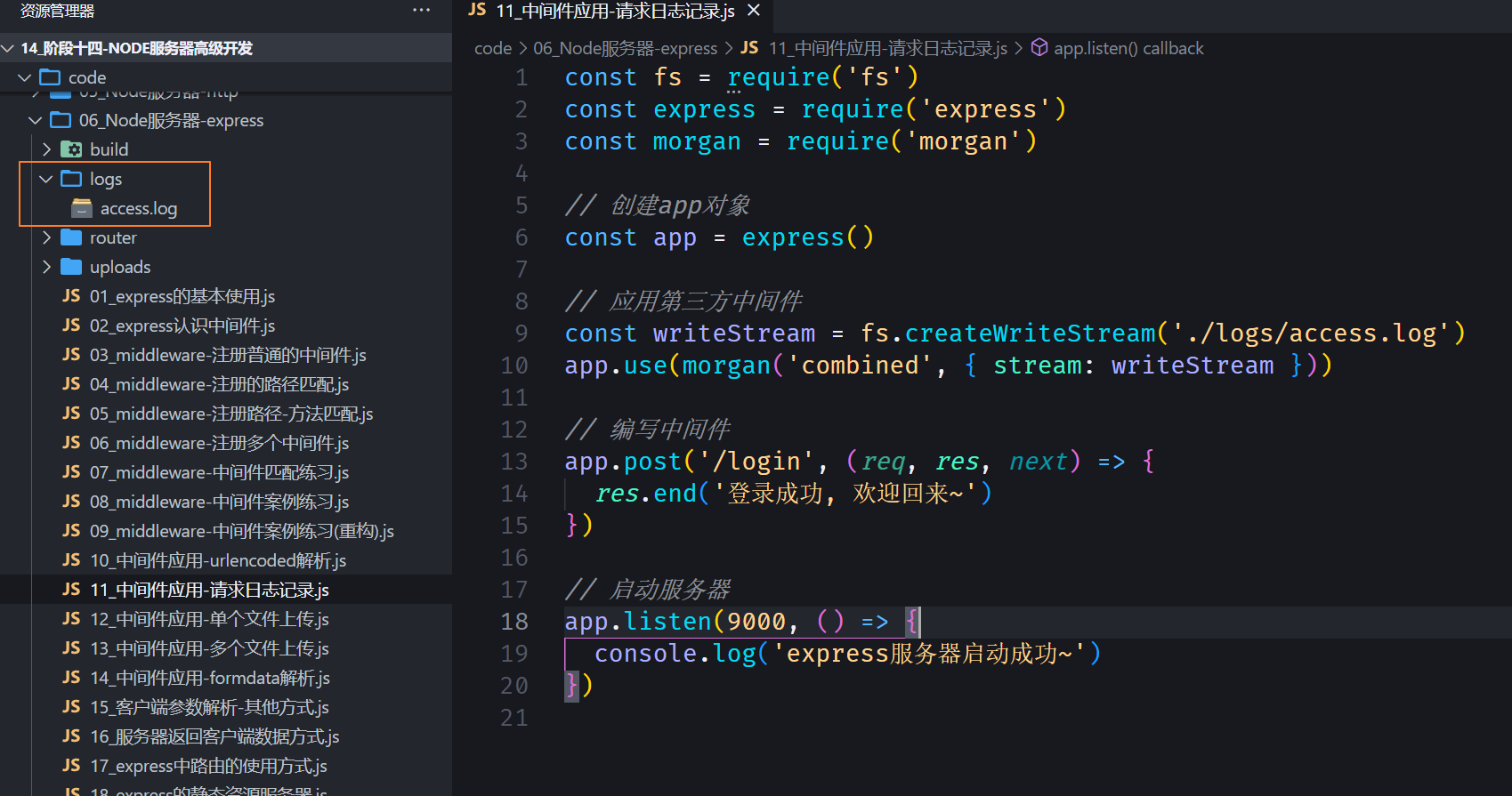Image resolution: width=1512 pixels, height=796 pixels.
Task: Open the access.log file icon
Action: (x=82, y=208)
